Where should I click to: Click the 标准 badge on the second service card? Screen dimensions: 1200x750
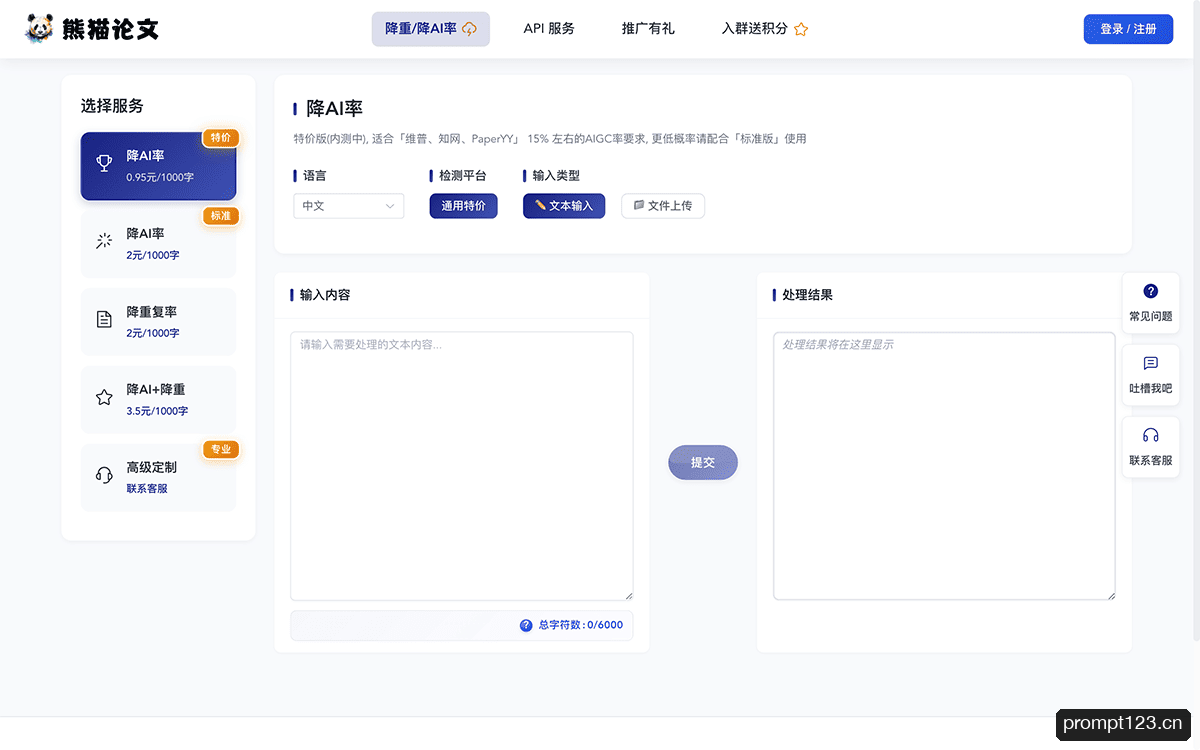221,216
